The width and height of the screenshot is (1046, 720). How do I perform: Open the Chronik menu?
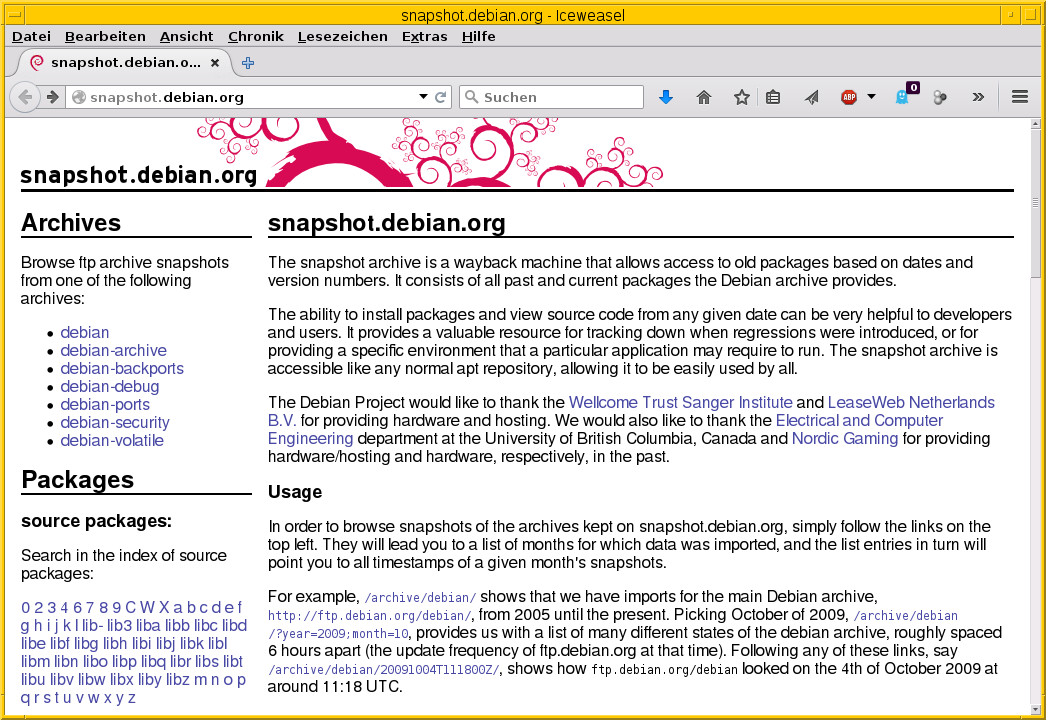255,36
